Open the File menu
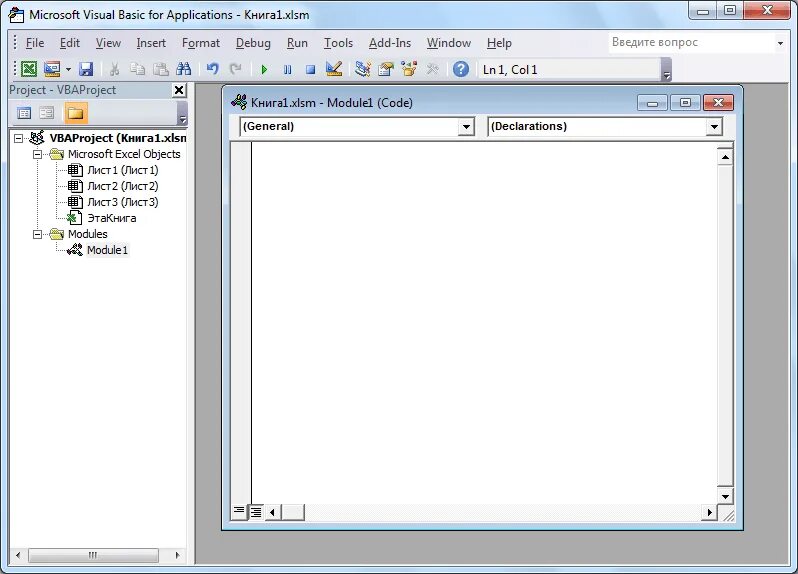This screenshot has height=574, width=798. tap(35, 43)
